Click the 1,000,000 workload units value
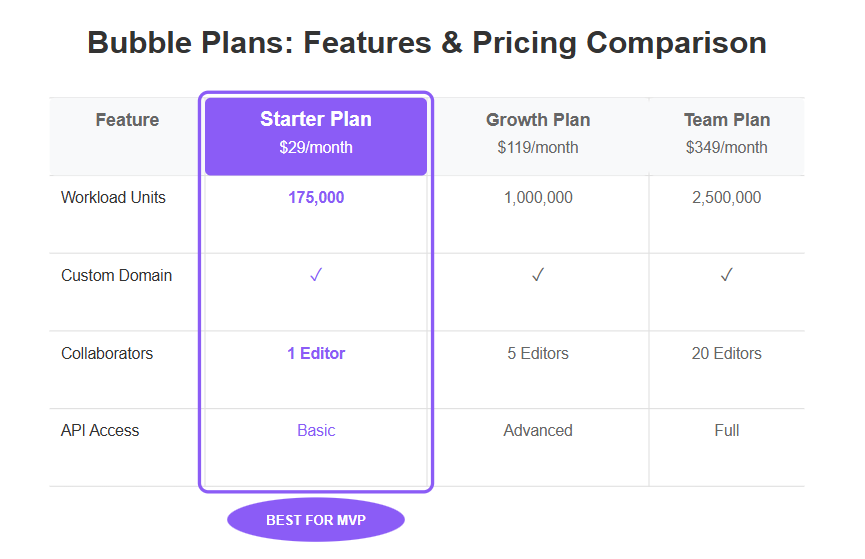Viewport: 865px width, 559px height. [x=538, y=198]
